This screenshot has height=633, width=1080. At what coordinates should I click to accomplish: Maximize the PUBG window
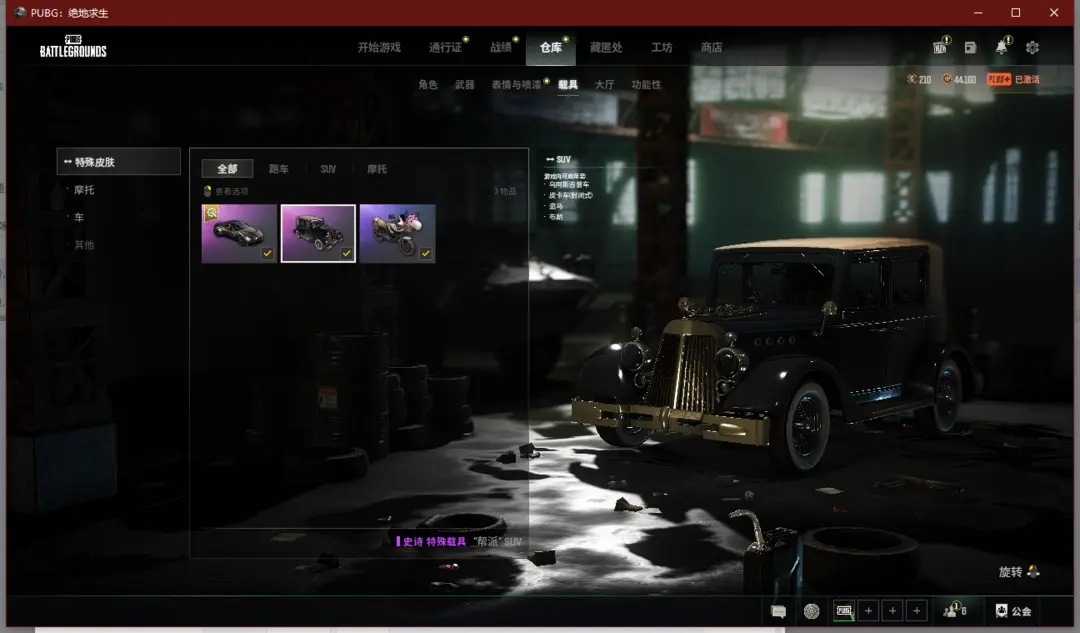1015,12
